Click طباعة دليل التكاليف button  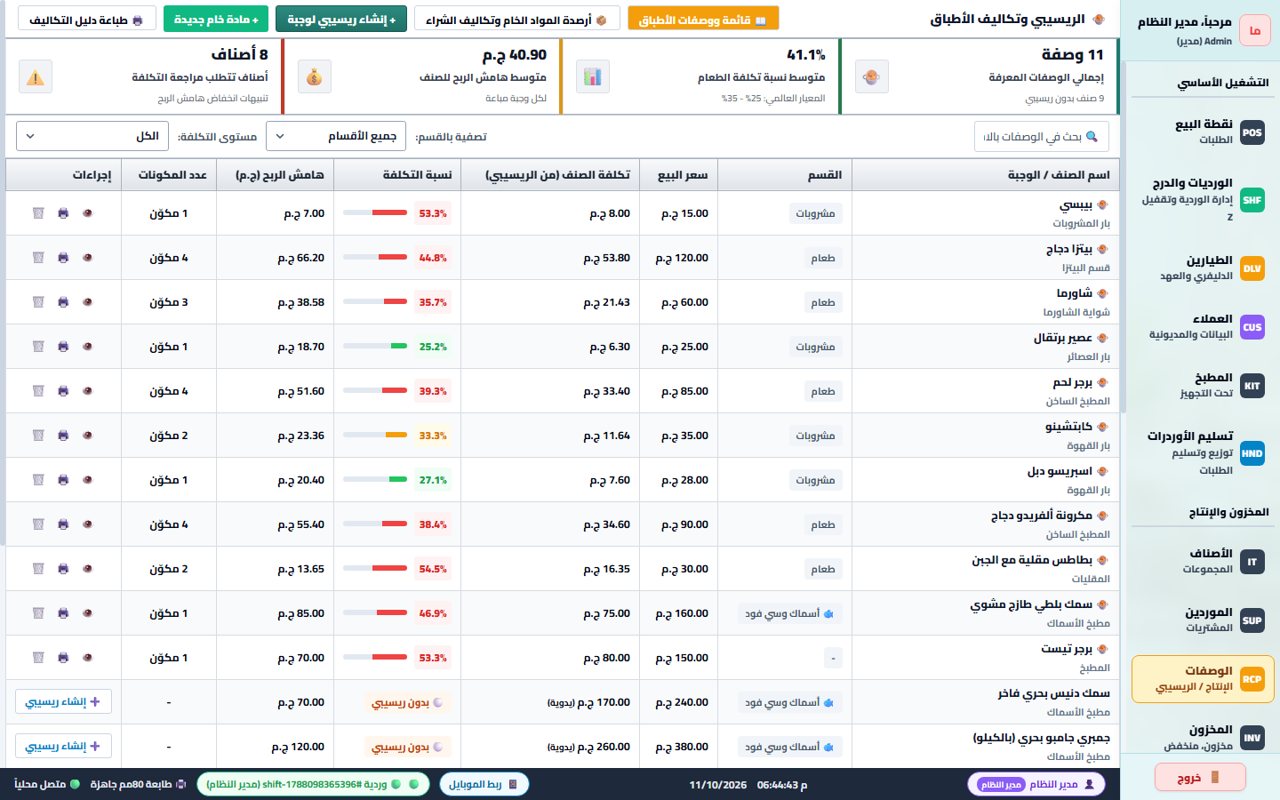[88, 19]
